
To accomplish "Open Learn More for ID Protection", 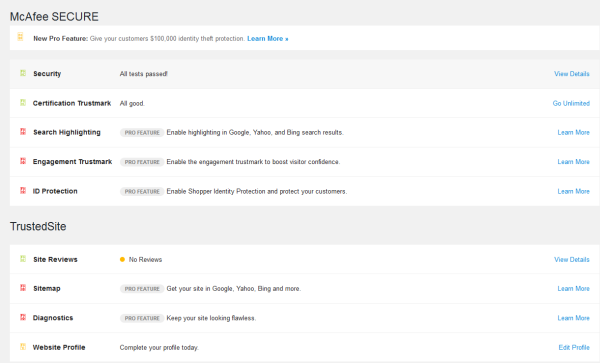I will point(573,191).
